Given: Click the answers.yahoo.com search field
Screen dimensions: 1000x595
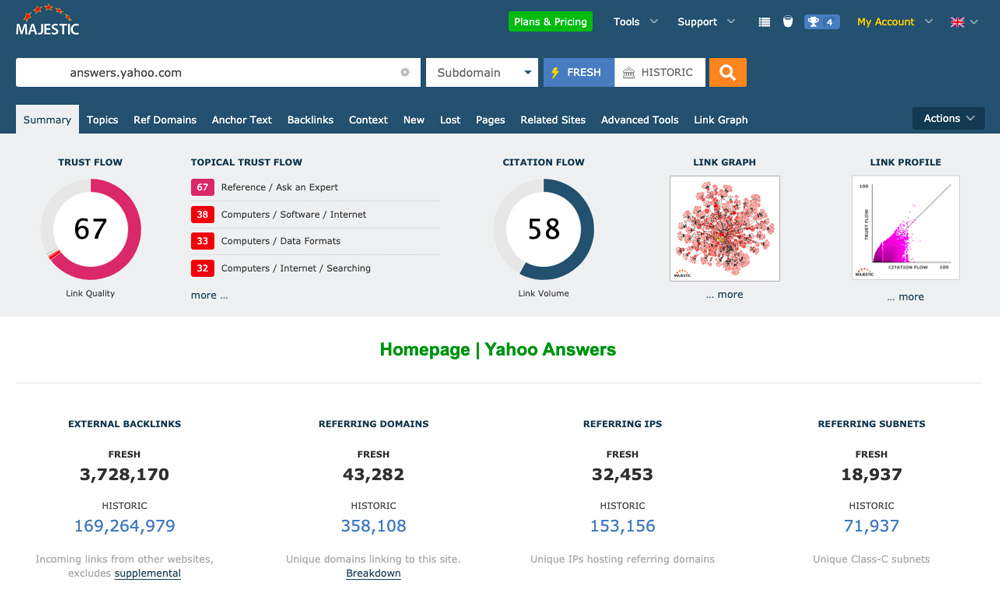Looking at the screenshot, I should [x=218, y=72].
